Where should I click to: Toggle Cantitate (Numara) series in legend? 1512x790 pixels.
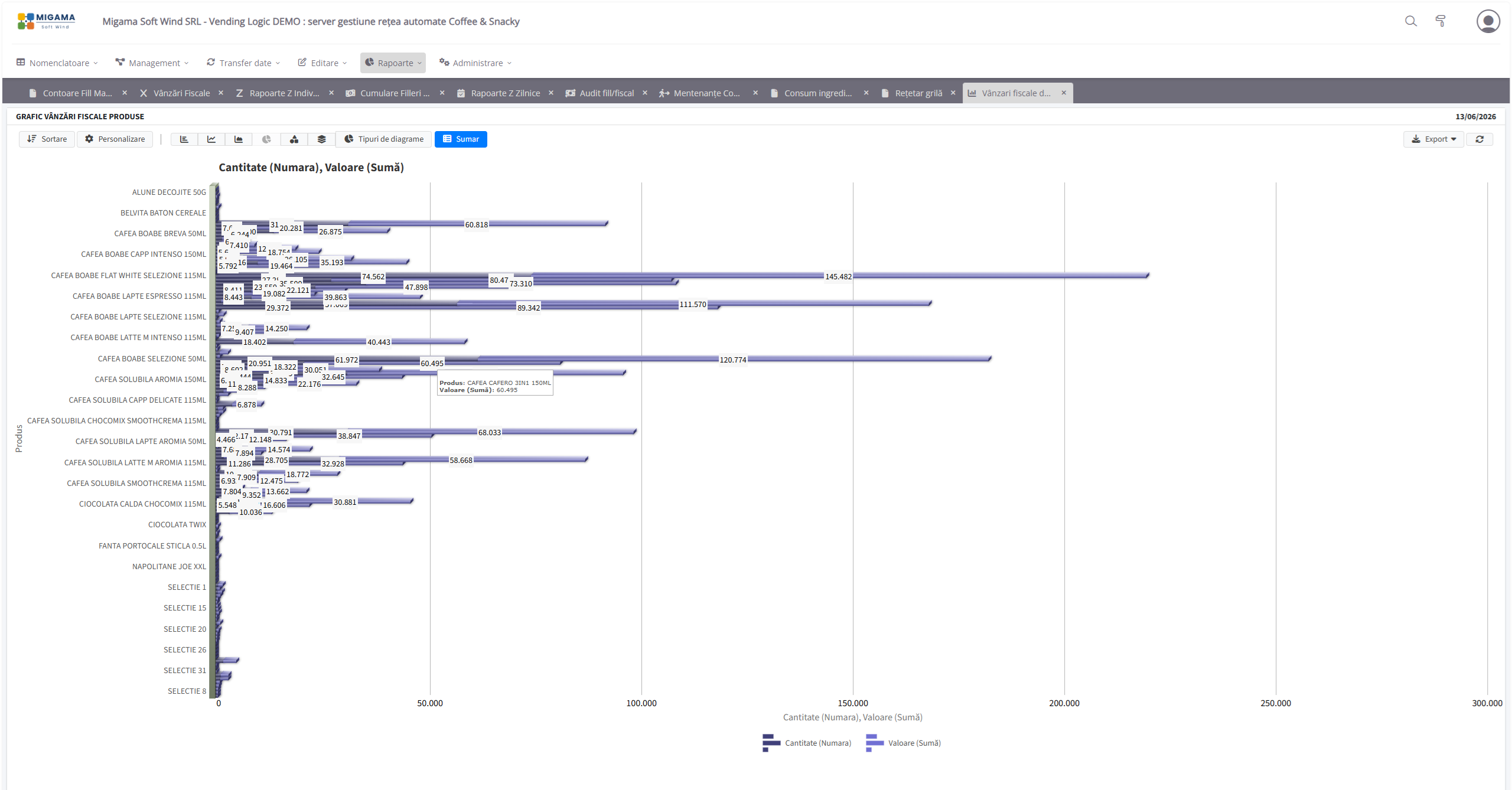tap(807, 743)
